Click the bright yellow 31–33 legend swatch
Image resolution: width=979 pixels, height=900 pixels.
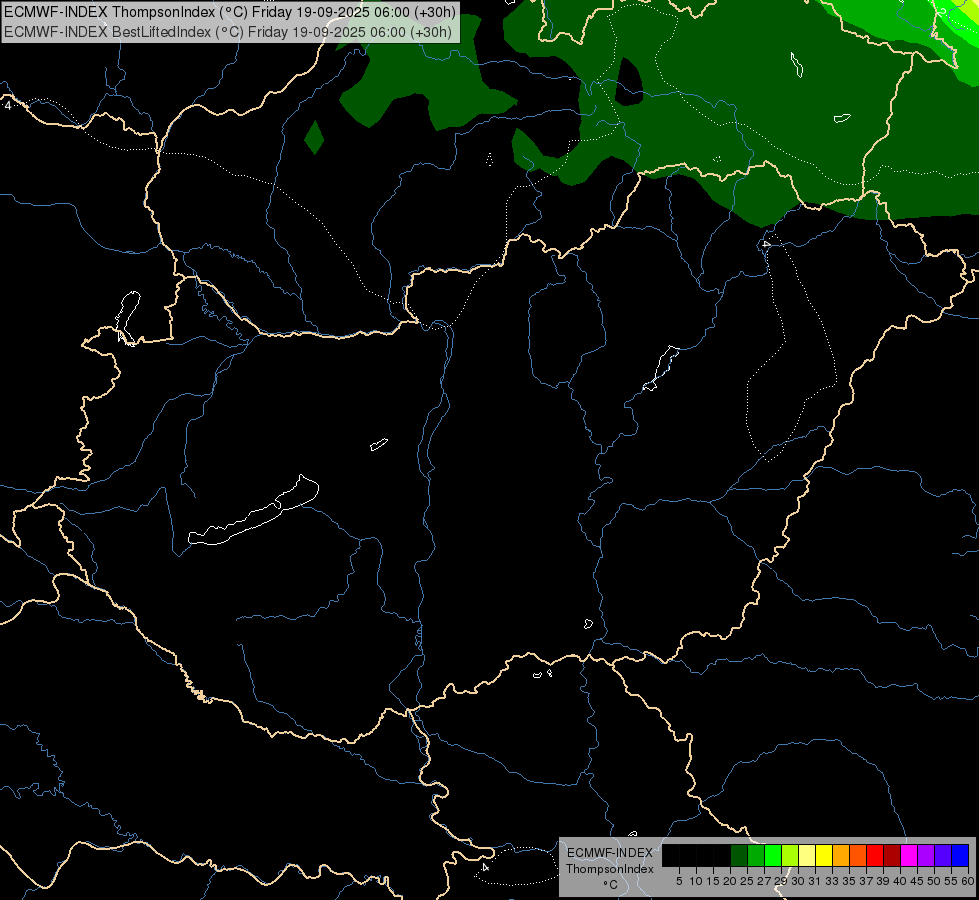(824, 855)
